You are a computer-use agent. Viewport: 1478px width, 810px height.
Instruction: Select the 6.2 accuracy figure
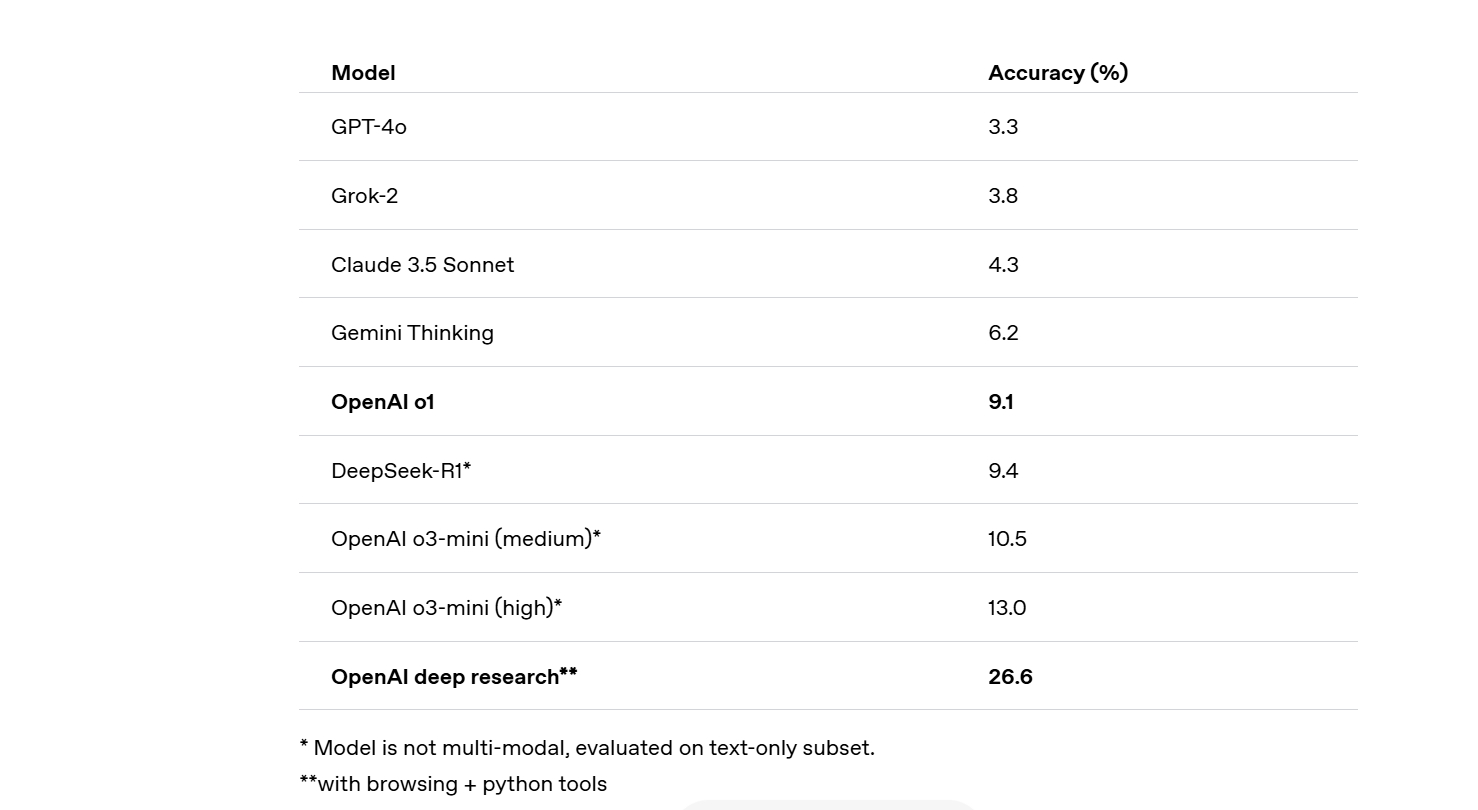coord(1003,333)
